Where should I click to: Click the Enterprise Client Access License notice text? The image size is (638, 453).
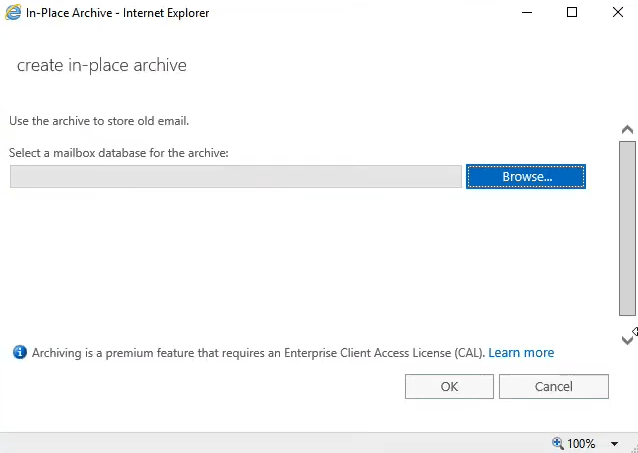[x=258, y=353]
